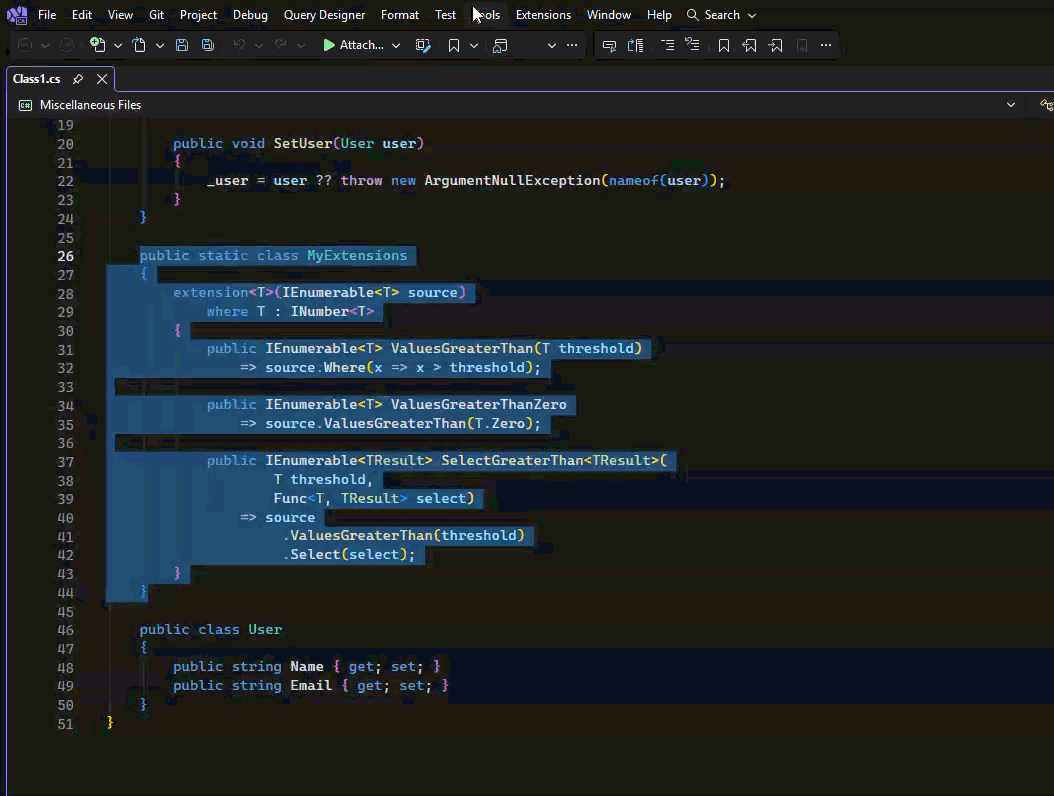Click the New Item toolbar icon
The width and height of the screenshot is (1054, 796).
97,45
